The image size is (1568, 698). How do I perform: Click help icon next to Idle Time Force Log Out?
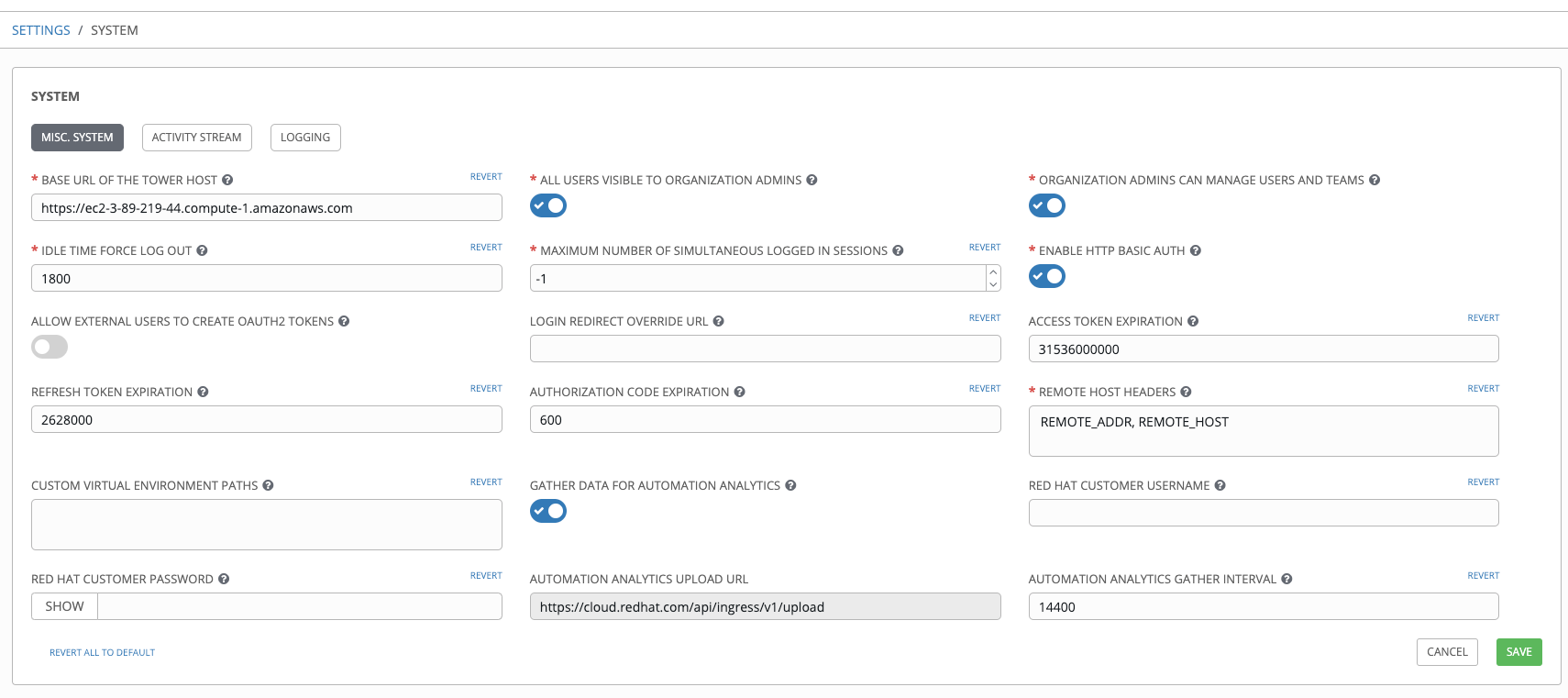[202, 251]
